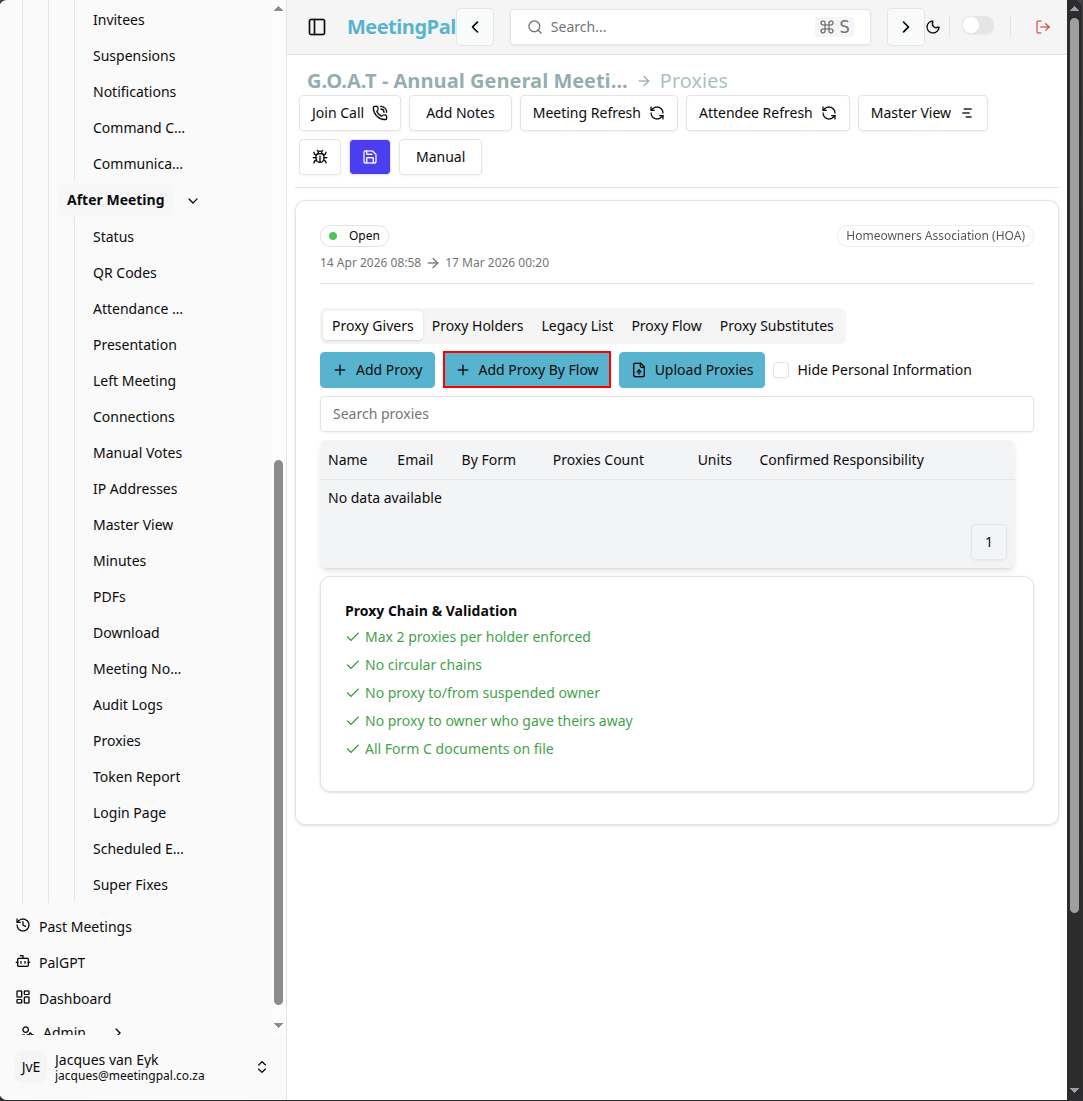
Task: Click the Homeowners Association (HOA) badge
Action: 936,236
